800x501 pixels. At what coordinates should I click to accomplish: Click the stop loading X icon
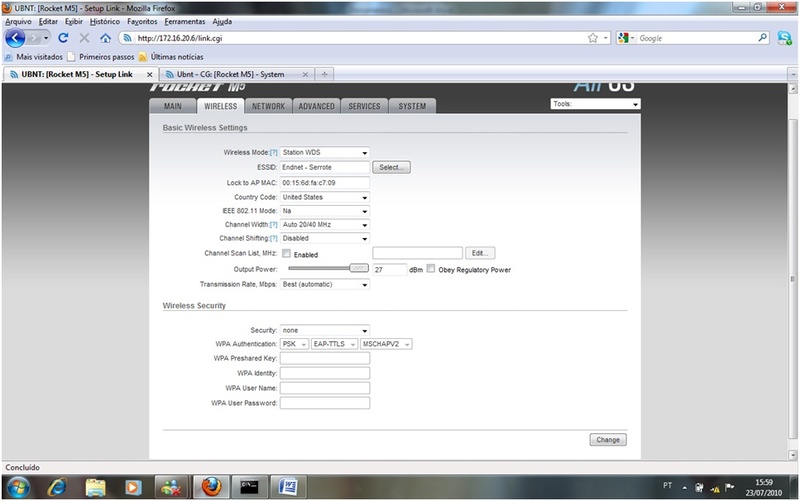click(85, 38)
